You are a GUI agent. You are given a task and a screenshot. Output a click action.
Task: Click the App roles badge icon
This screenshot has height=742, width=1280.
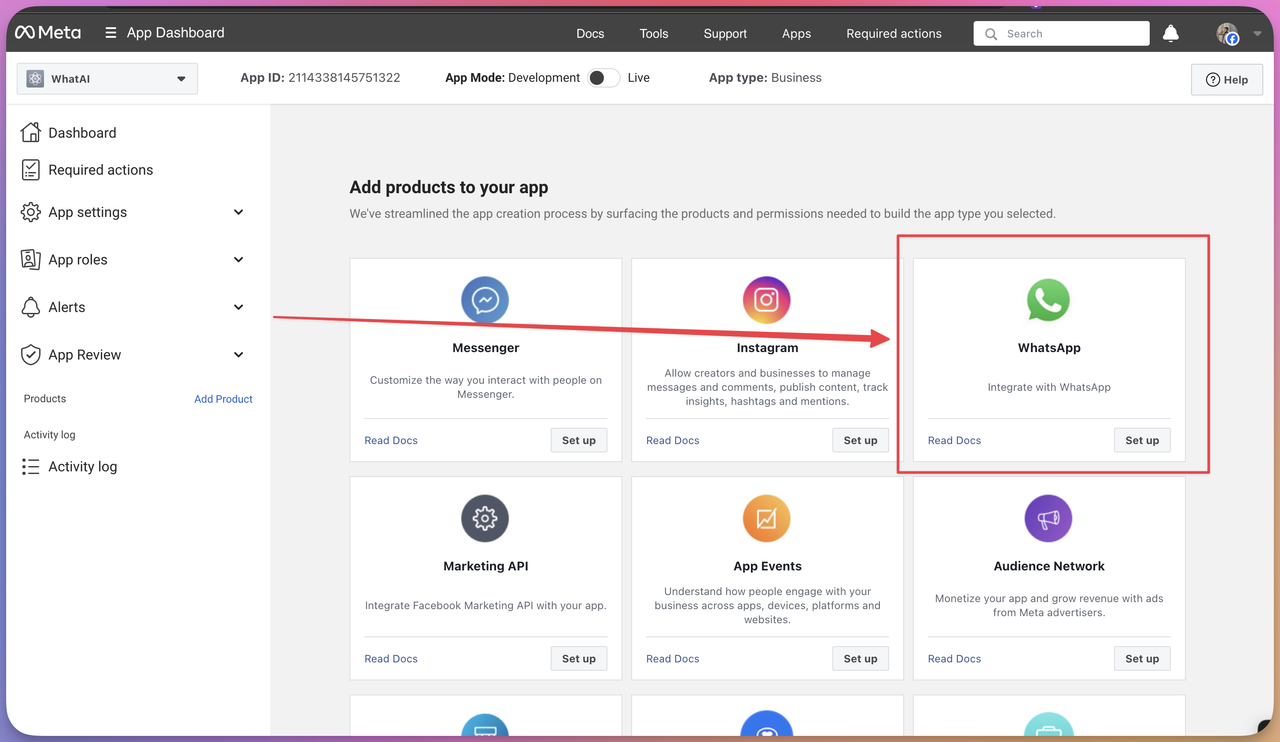(x=31, y=259)
